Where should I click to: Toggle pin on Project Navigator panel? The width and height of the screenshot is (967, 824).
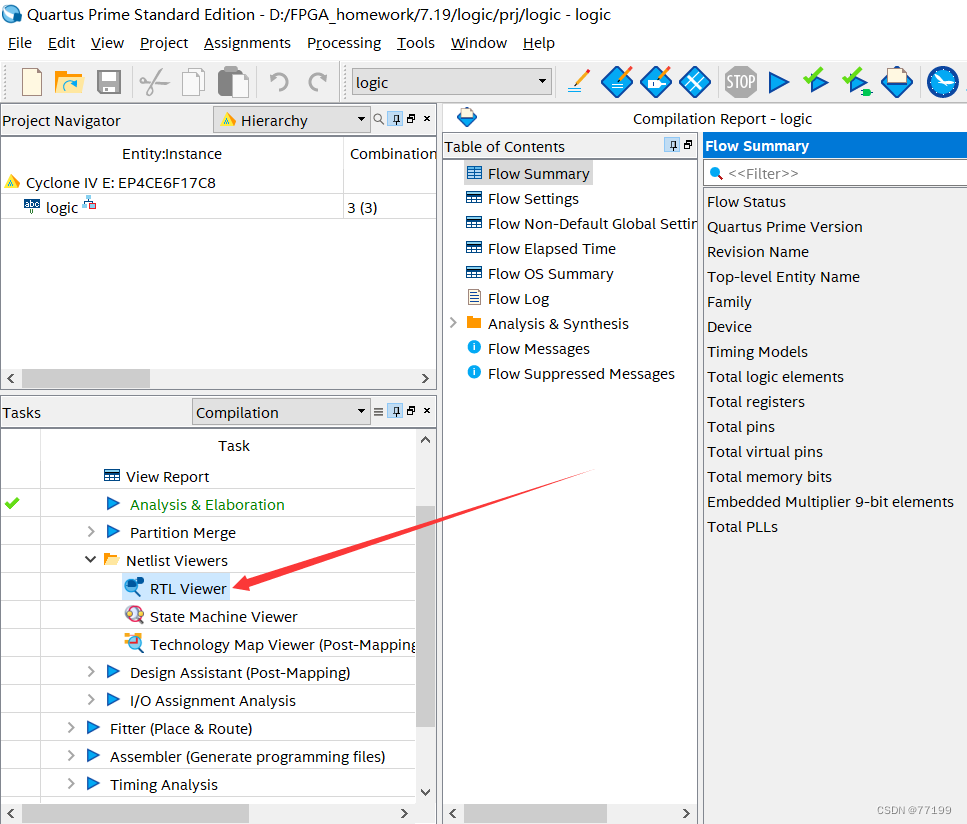[396, 119]
